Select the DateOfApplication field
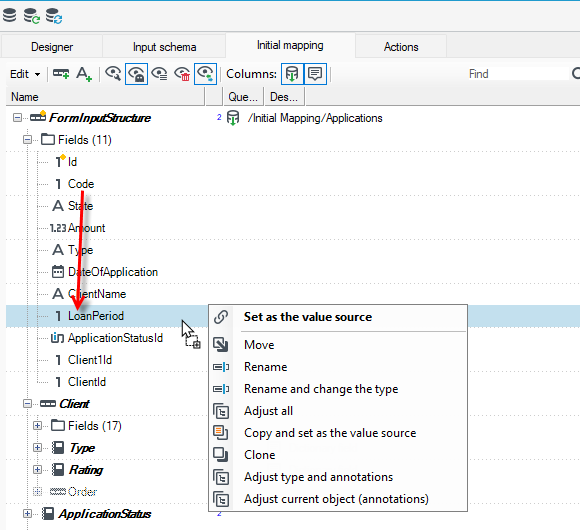Image resolution: width=580 pixels, height=530 pixels. pyautogui.click(x=113, y=272)
